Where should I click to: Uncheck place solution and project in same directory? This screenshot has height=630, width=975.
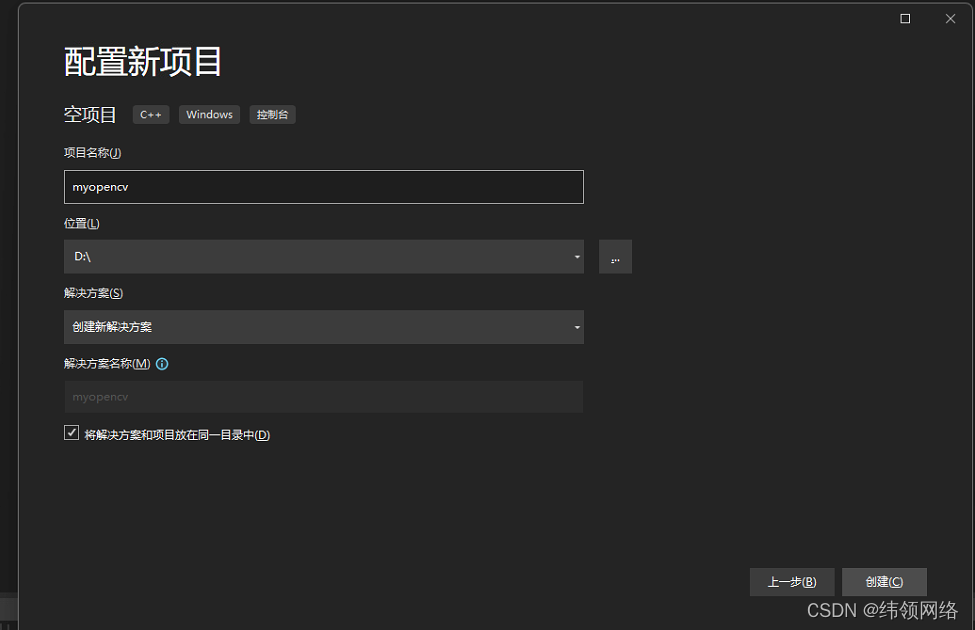(x=72, y=433)
